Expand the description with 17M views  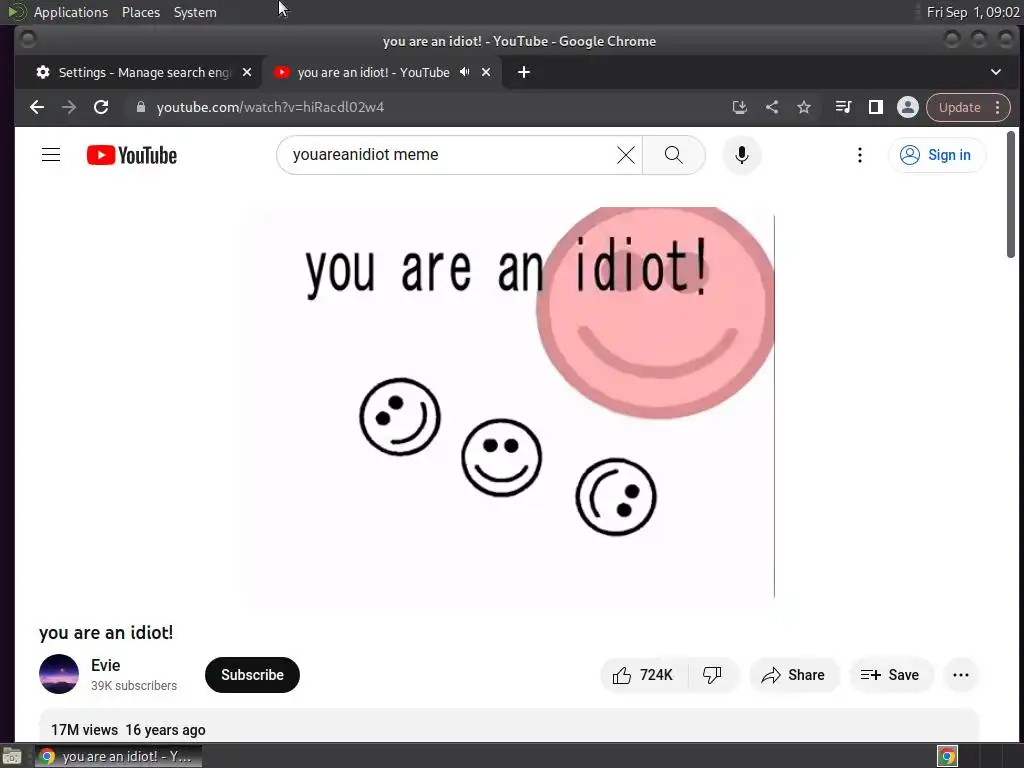[509, 726]
